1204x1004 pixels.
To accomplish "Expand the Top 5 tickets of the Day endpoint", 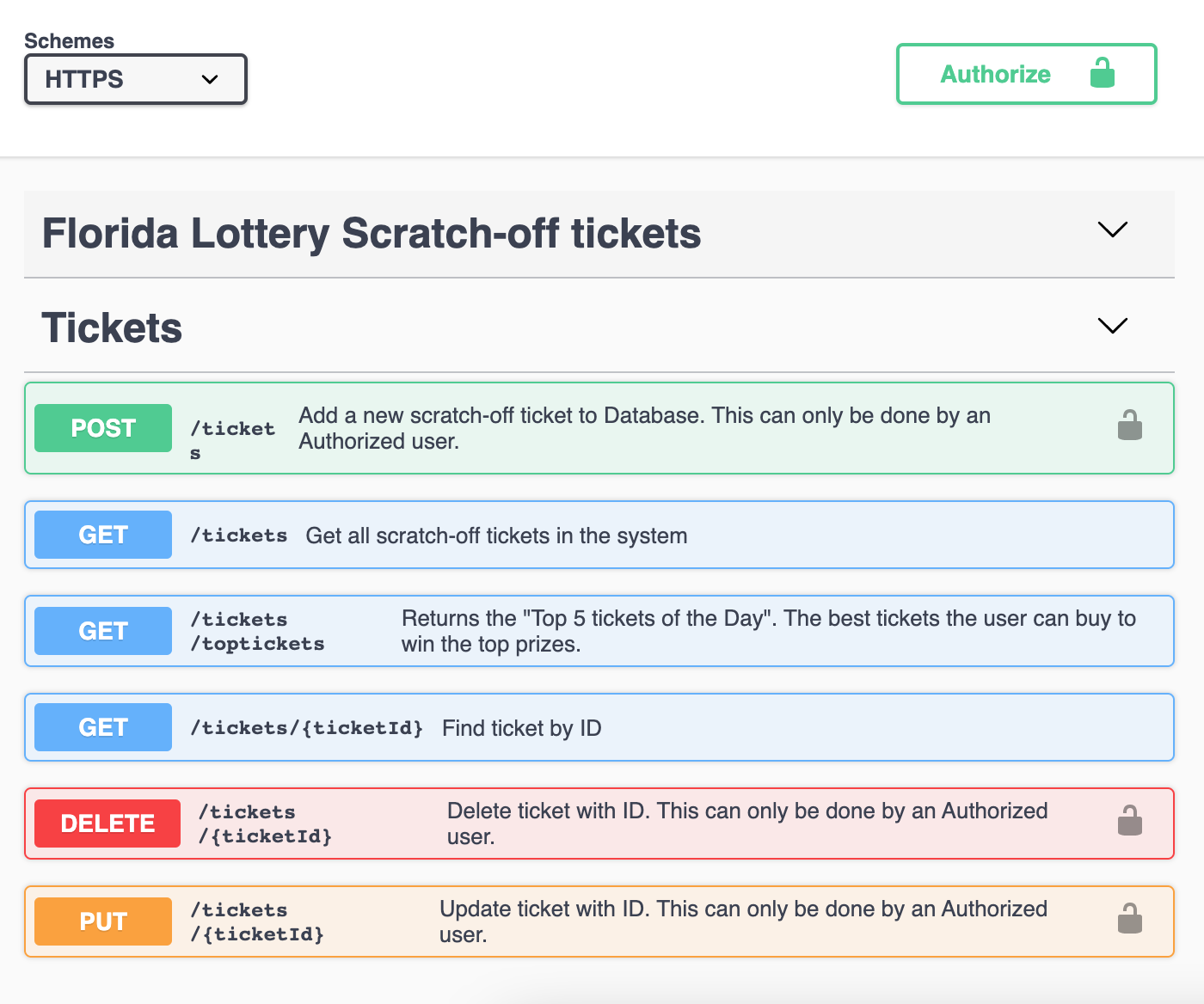I will click(x=602, y=630).
